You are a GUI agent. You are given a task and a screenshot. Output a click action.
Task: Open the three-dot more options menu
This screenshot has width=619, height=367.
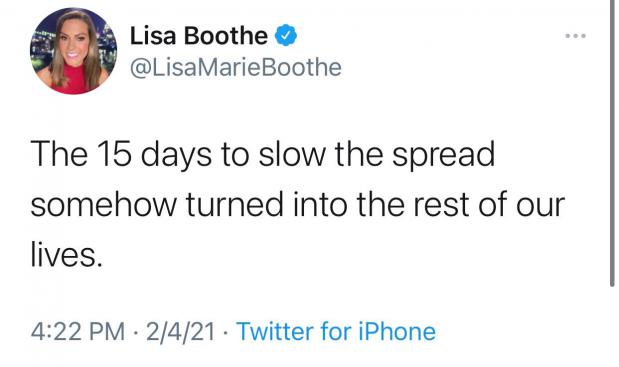575,36
